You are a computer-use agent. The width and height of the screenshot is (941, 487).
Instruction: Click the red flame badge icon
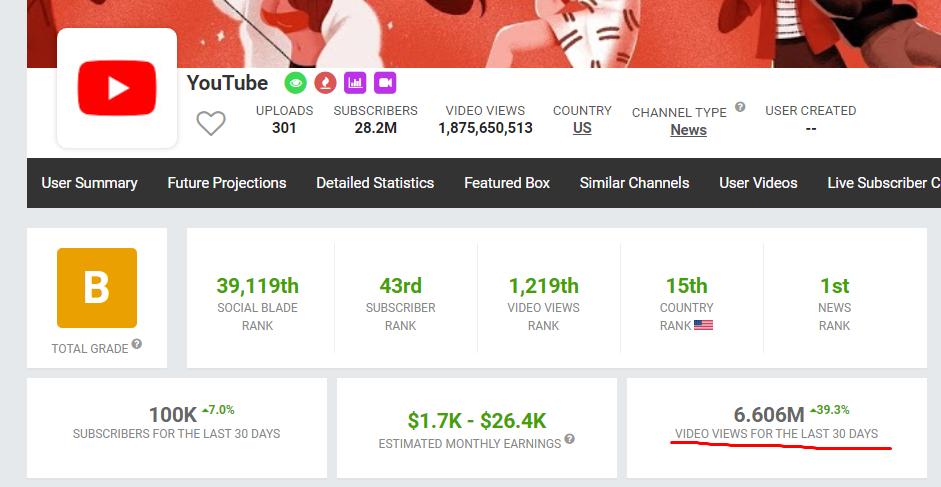[325, 83]
